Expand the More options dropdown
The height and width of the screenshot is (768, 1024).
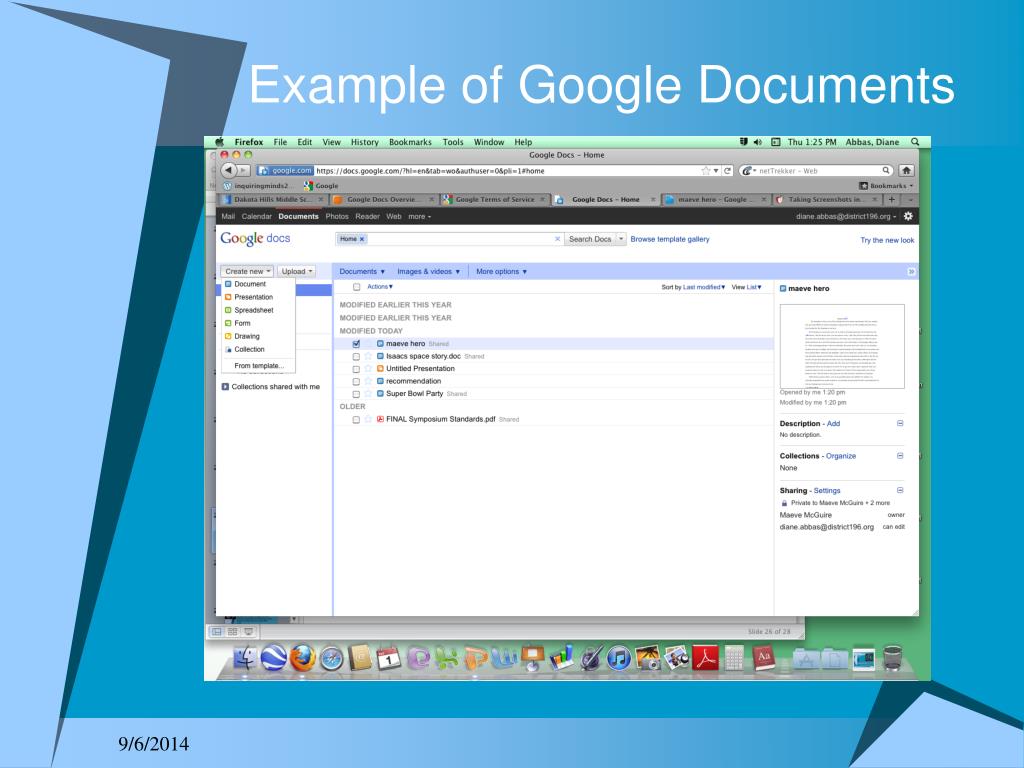click(x=501, y=272)
